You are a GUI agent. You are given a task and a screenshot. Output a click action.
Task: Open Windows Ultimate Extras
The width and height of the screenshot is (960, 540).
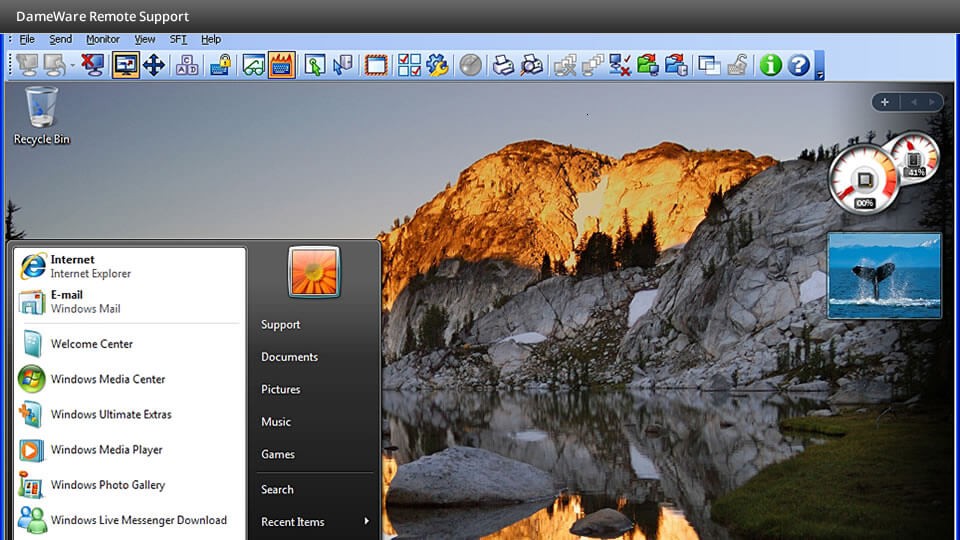point(129,414)
